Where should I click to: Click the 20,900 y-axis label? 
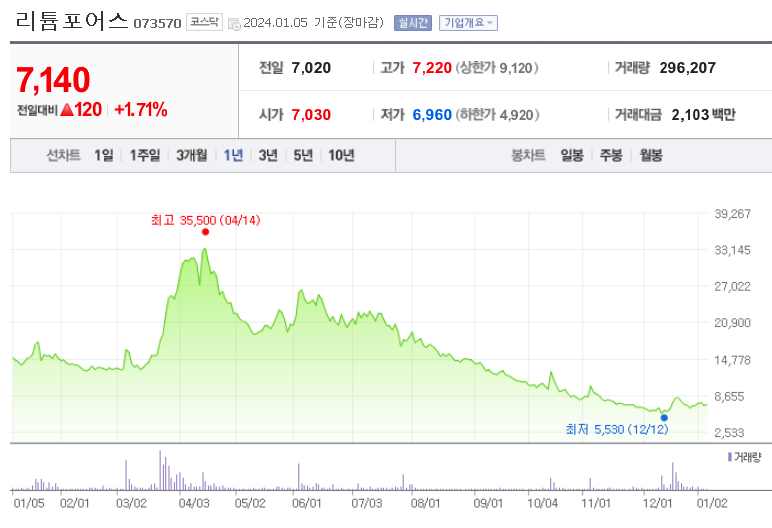pos(733,323)
